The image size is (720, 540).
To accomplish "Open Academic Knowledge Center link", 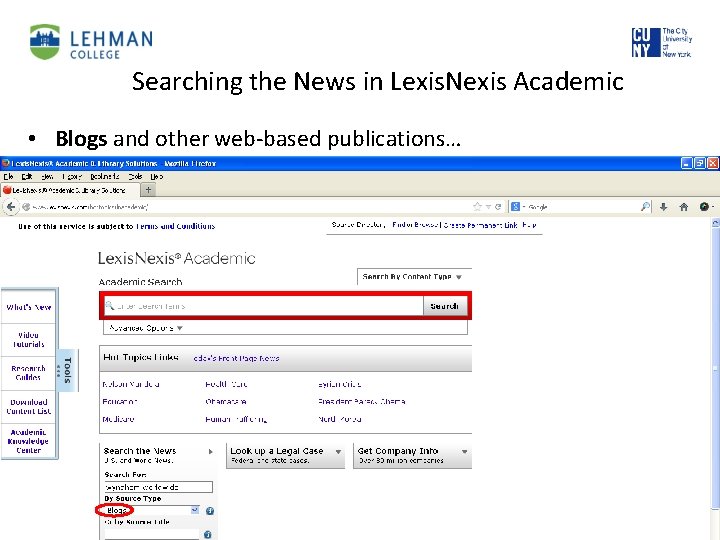I will click(x=28, y=441).
